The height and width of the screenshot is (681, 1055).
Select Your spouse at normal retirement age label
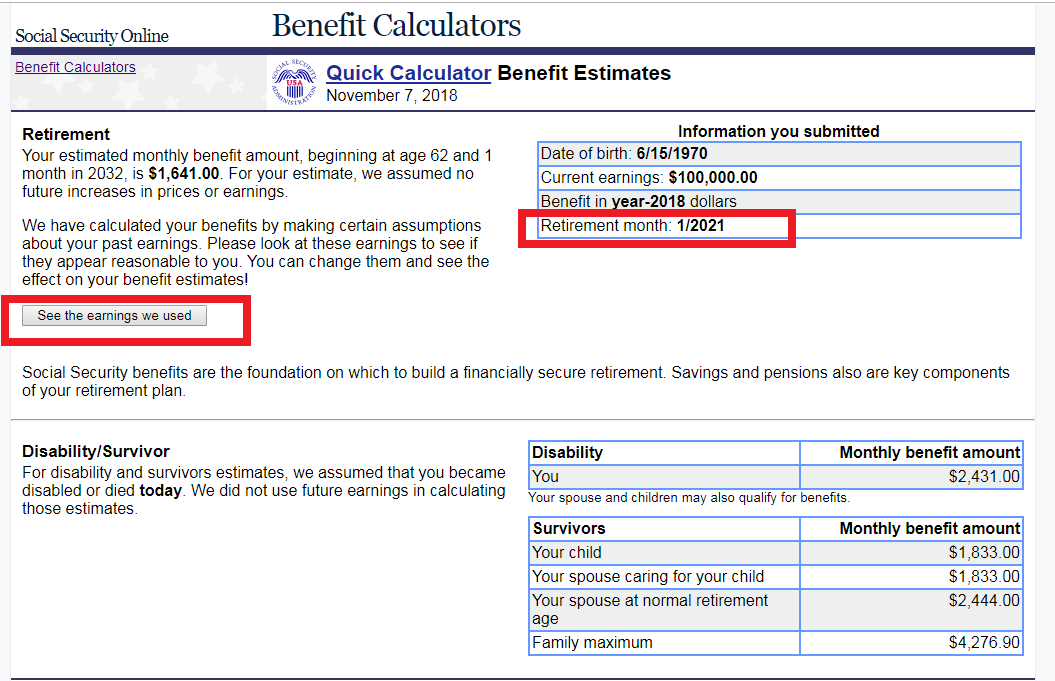tap(650, 609)
